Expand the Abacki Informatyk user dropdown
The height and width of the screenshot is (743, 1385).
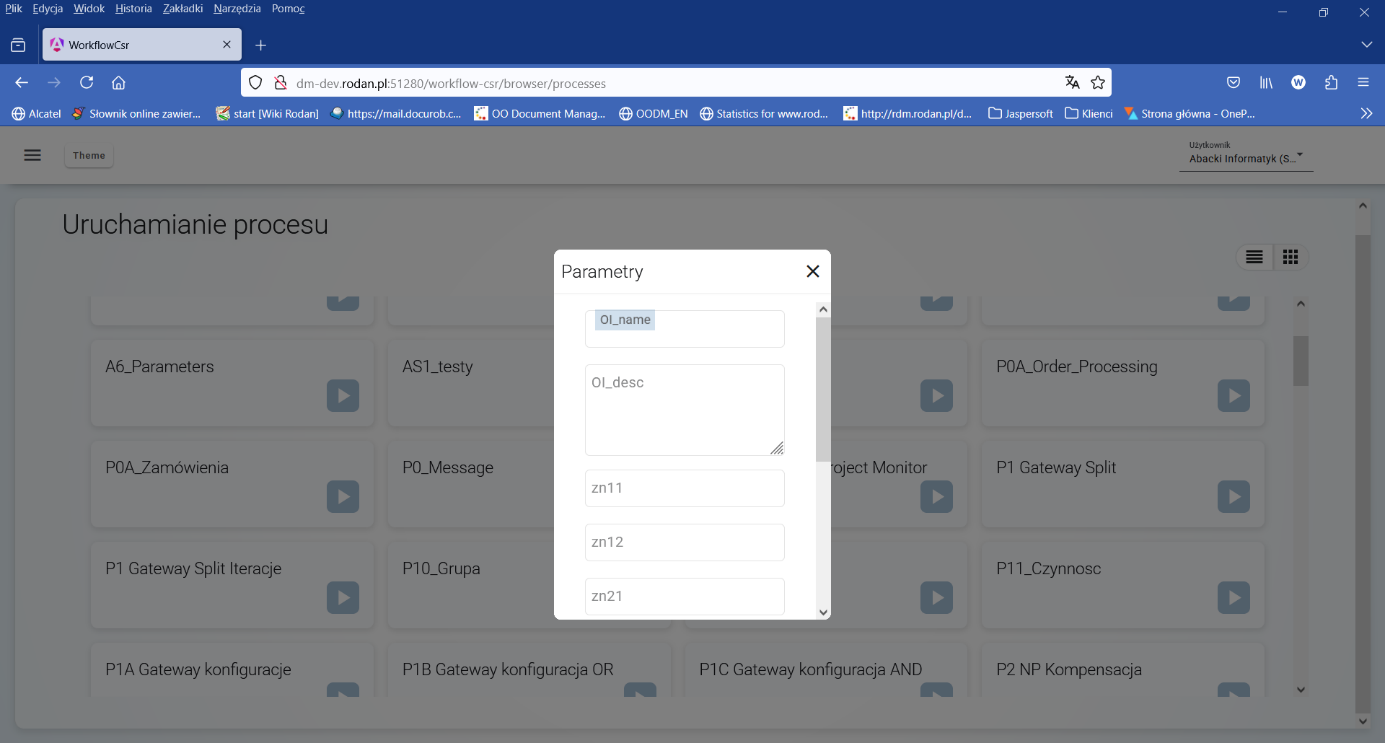tap(1246, 158)
